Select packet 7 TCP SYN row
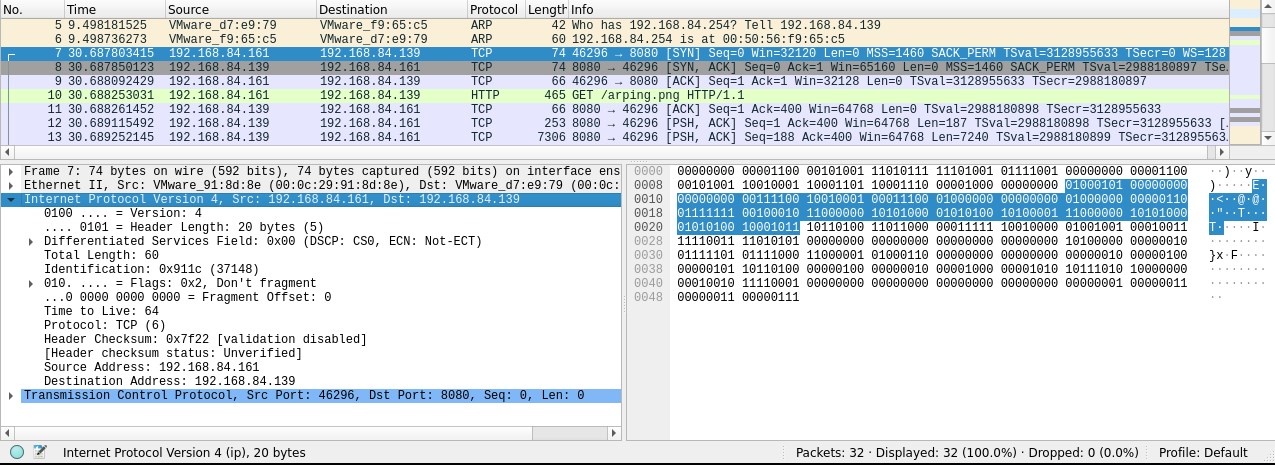The image size is (1275, 465). (x=614, y=53)
